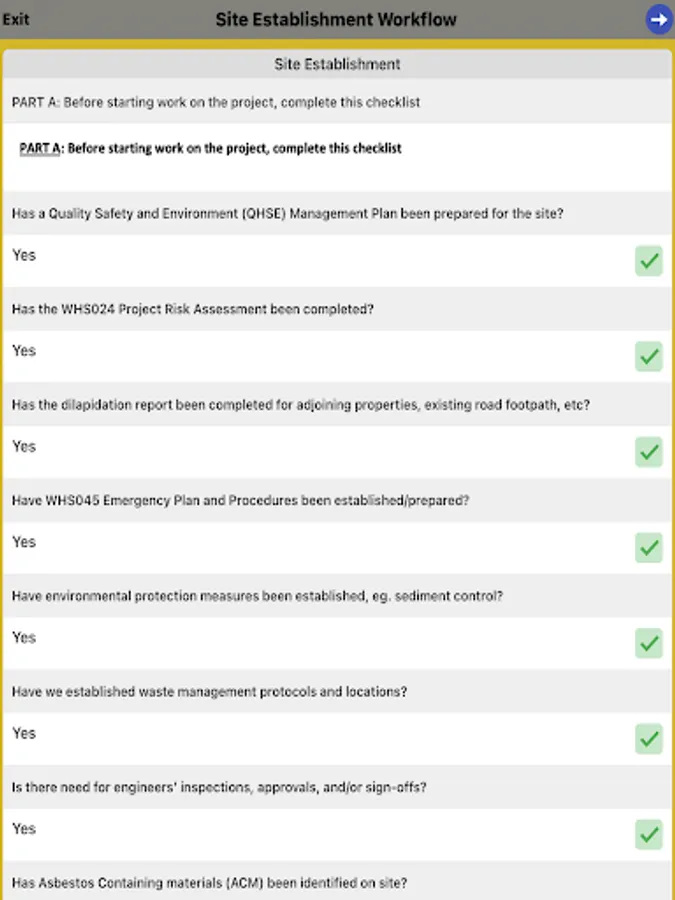The width and height of the screenshot is (675, 900).
Task: Toggle checkmark for WHS024 Project Risk Assessment
Action: point(649,356)
